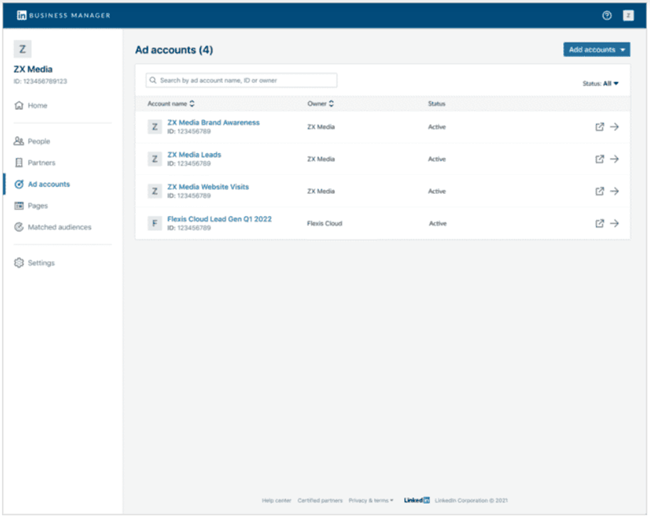Screen dimensions: 650x518
Task: Click the help question mark icon
Action: click(606, 16)
